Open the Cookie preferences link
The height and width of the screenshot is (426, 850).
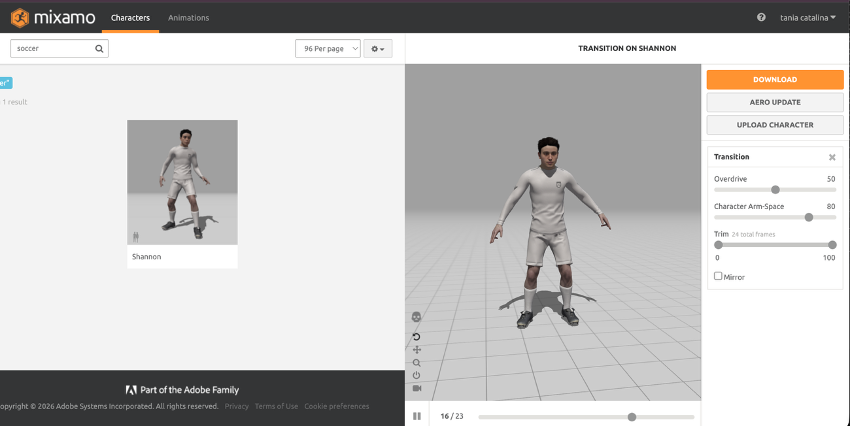pos(337,406)
